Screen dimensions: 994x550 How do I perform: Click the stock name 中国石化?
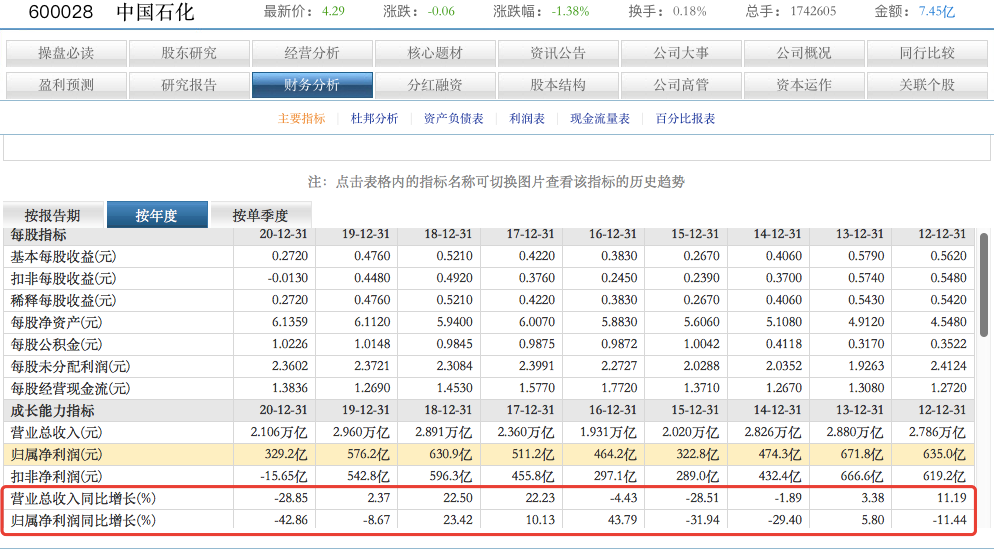click(x=155, y=12)
